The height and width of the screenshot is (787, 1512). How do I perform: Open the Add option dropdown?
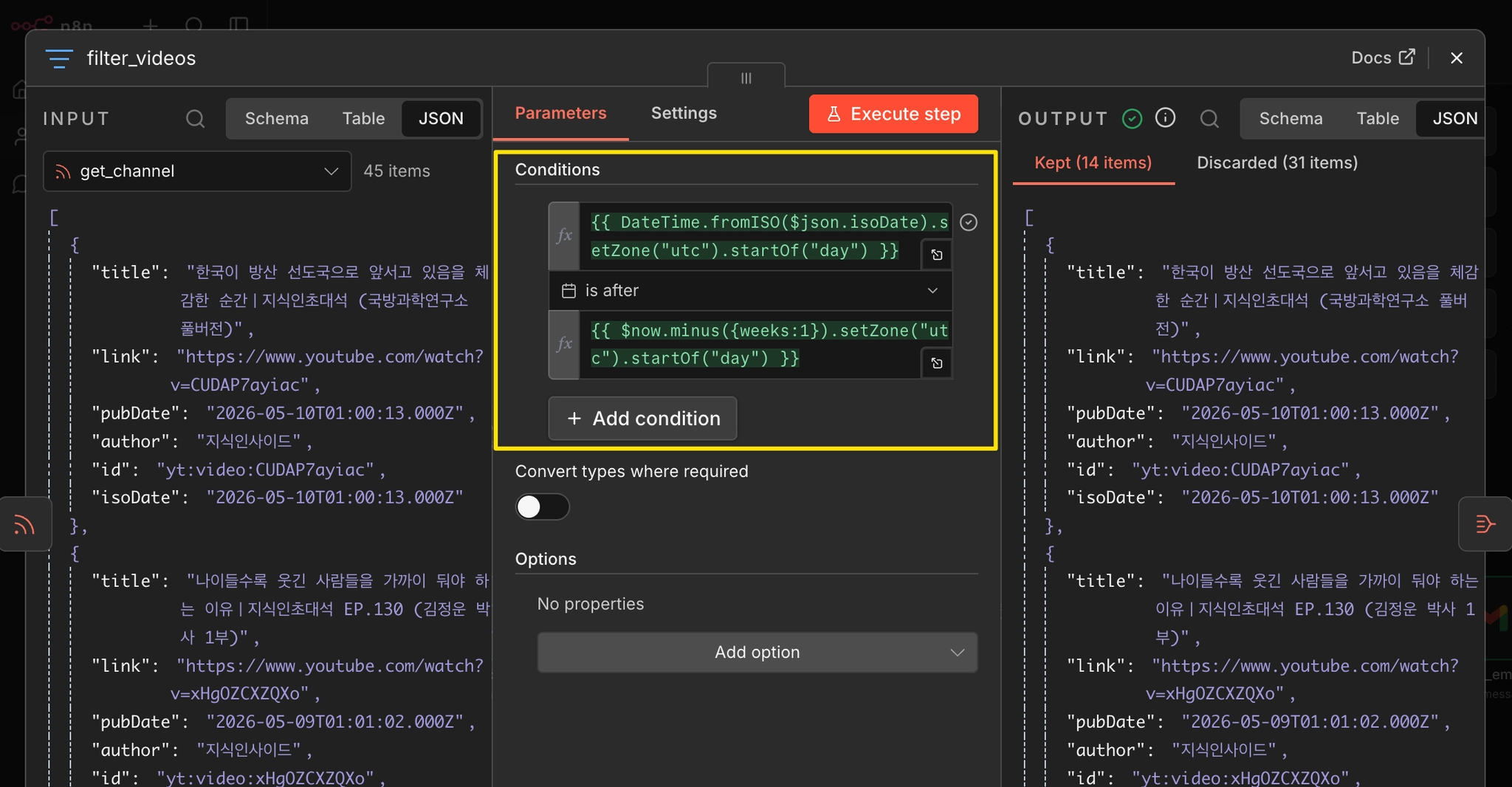click(757, 653)
